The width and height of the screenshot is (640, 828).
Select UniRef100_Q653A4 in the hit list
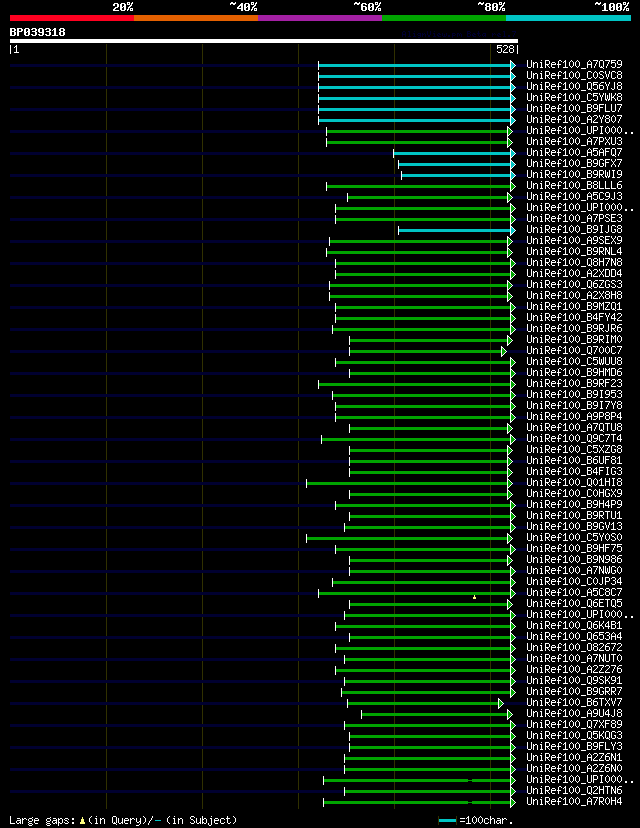point(574,636)
